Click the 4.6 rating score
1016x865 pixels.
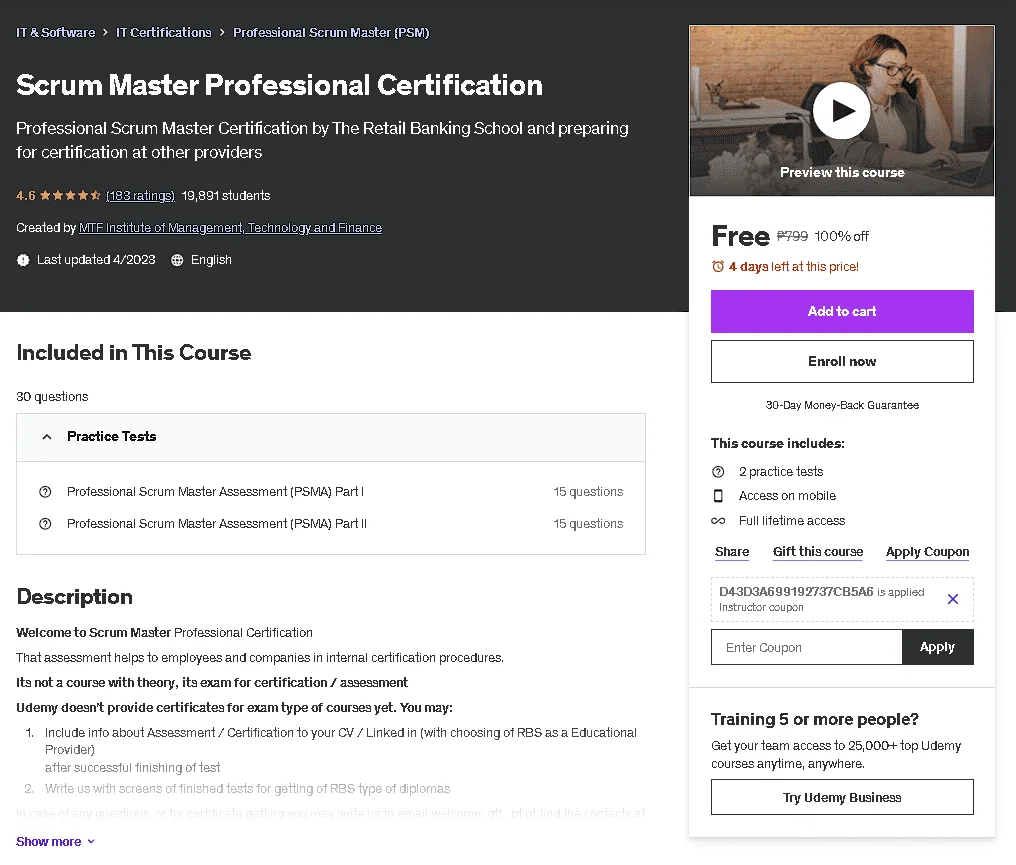coord(26,196)
